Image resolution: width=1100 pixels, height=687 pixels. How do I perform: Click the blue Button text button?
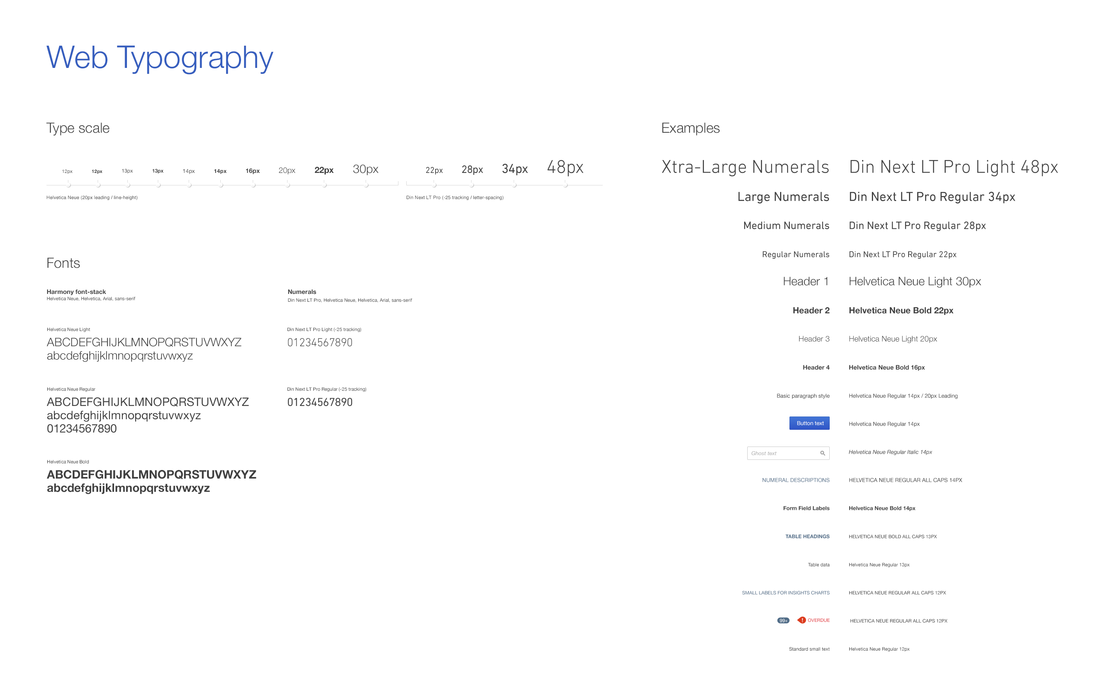[809, 423]
